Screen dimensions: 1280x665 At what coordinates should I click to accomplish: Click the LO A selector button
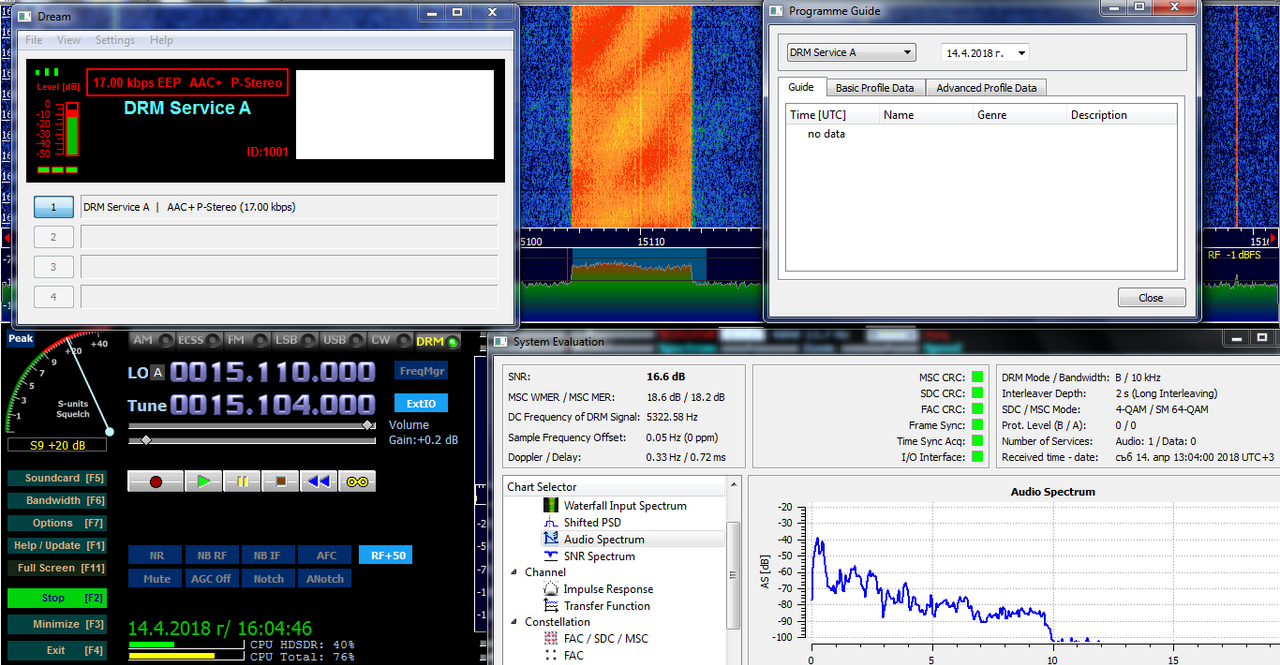tap(157, 373)
